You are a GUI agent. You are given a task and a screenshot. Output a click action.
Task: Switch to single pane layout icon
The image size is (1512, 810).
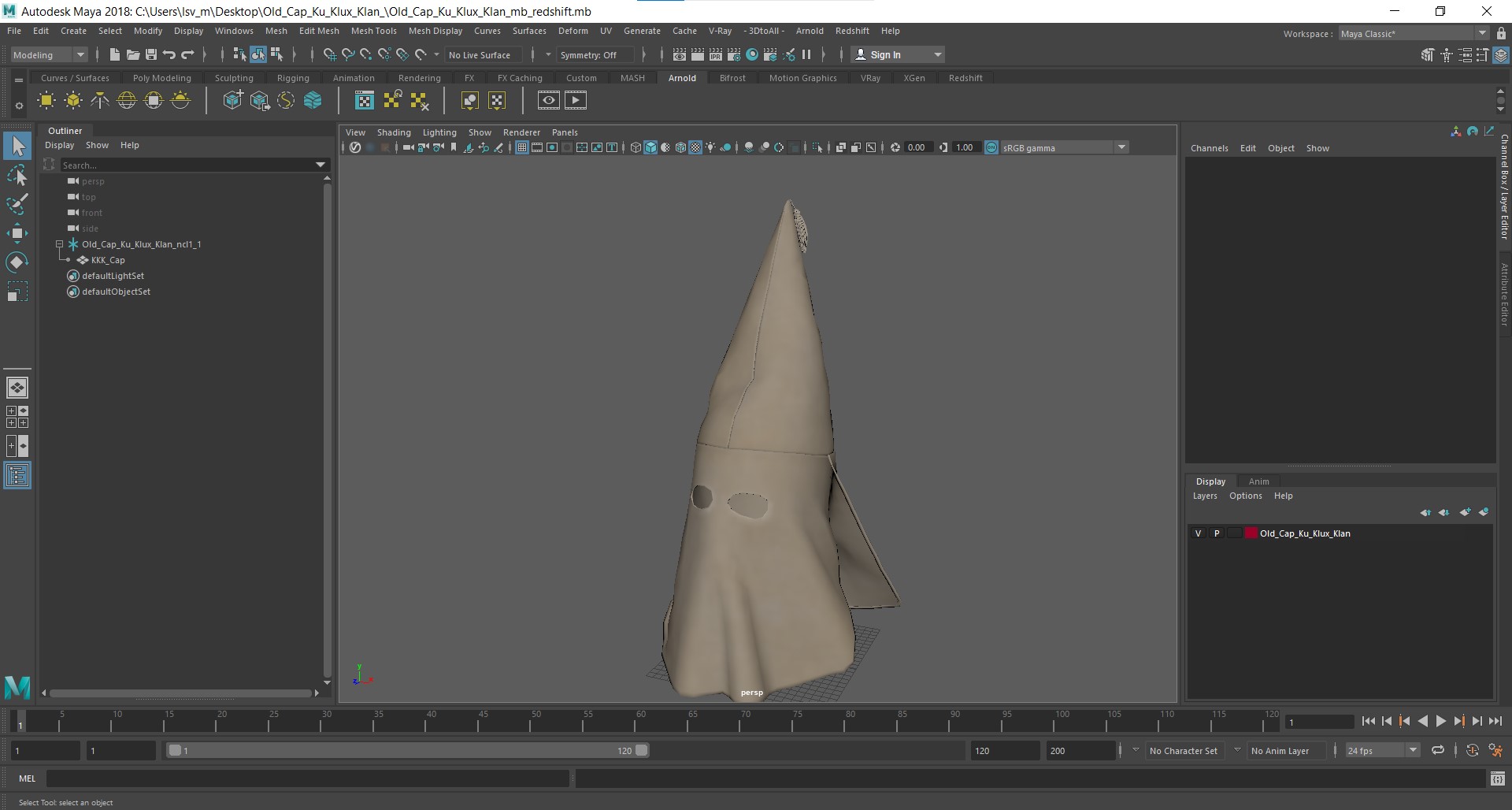click(17, 388)
